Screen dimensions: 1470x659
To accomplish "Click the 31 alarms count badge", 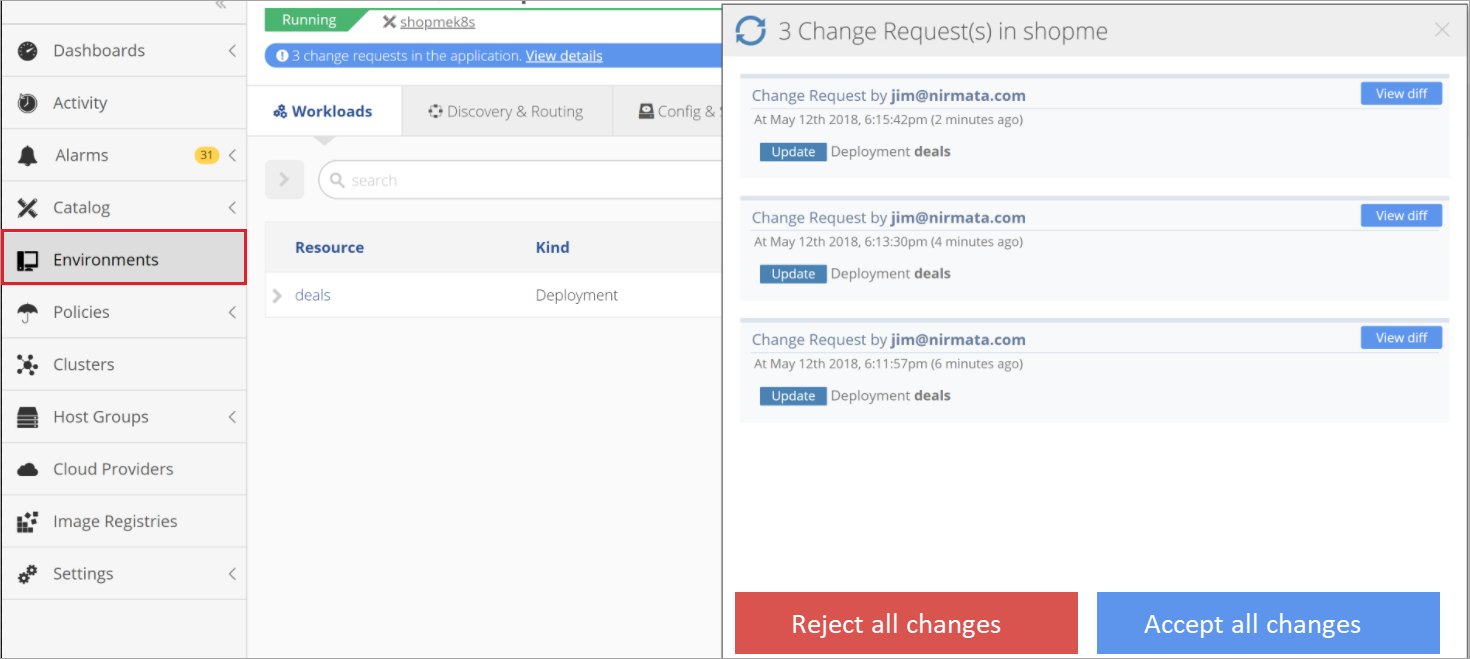I will pos(207,155).
